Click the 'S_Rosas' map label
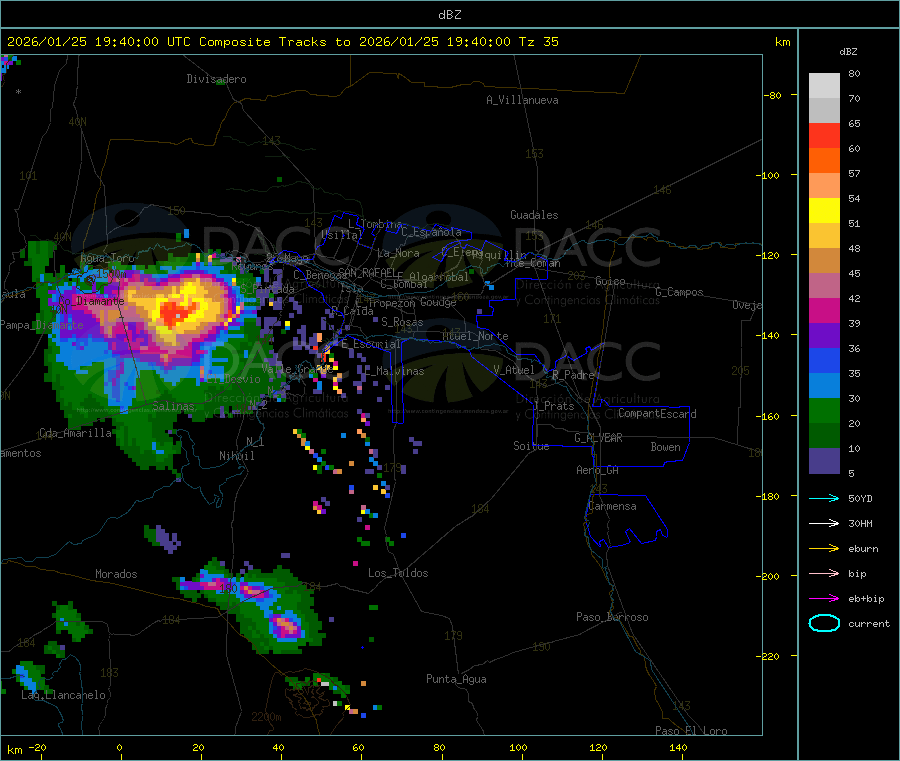Viewport: 900px width, 761px height. click(x=402, y=322)
